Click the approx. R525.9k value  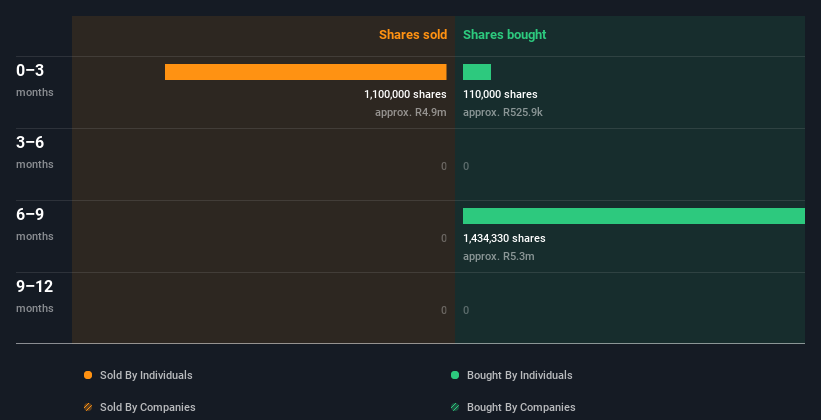[x=503, y=112]
